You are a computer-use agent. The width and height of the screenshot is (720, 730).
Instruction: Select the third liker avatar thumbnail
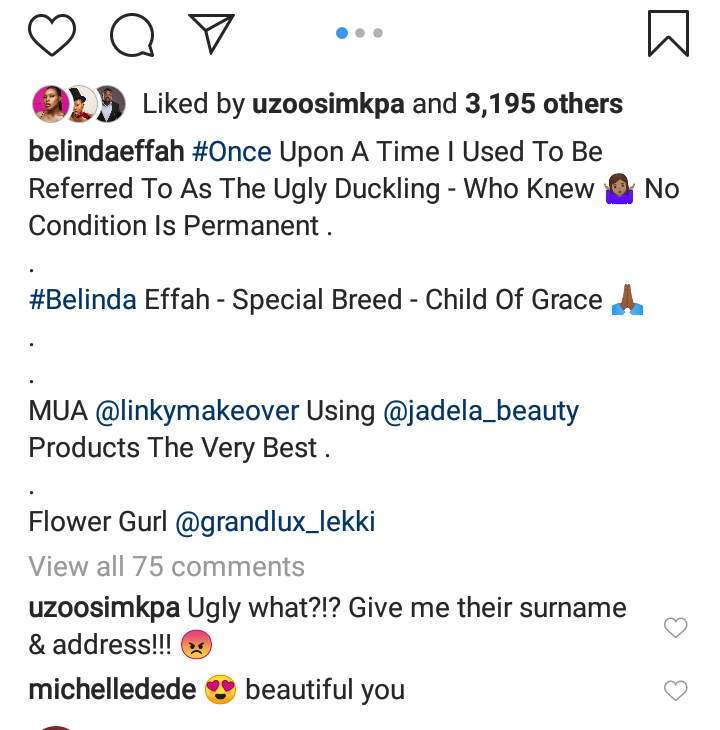pyautogui.click(x=108, y=103)
